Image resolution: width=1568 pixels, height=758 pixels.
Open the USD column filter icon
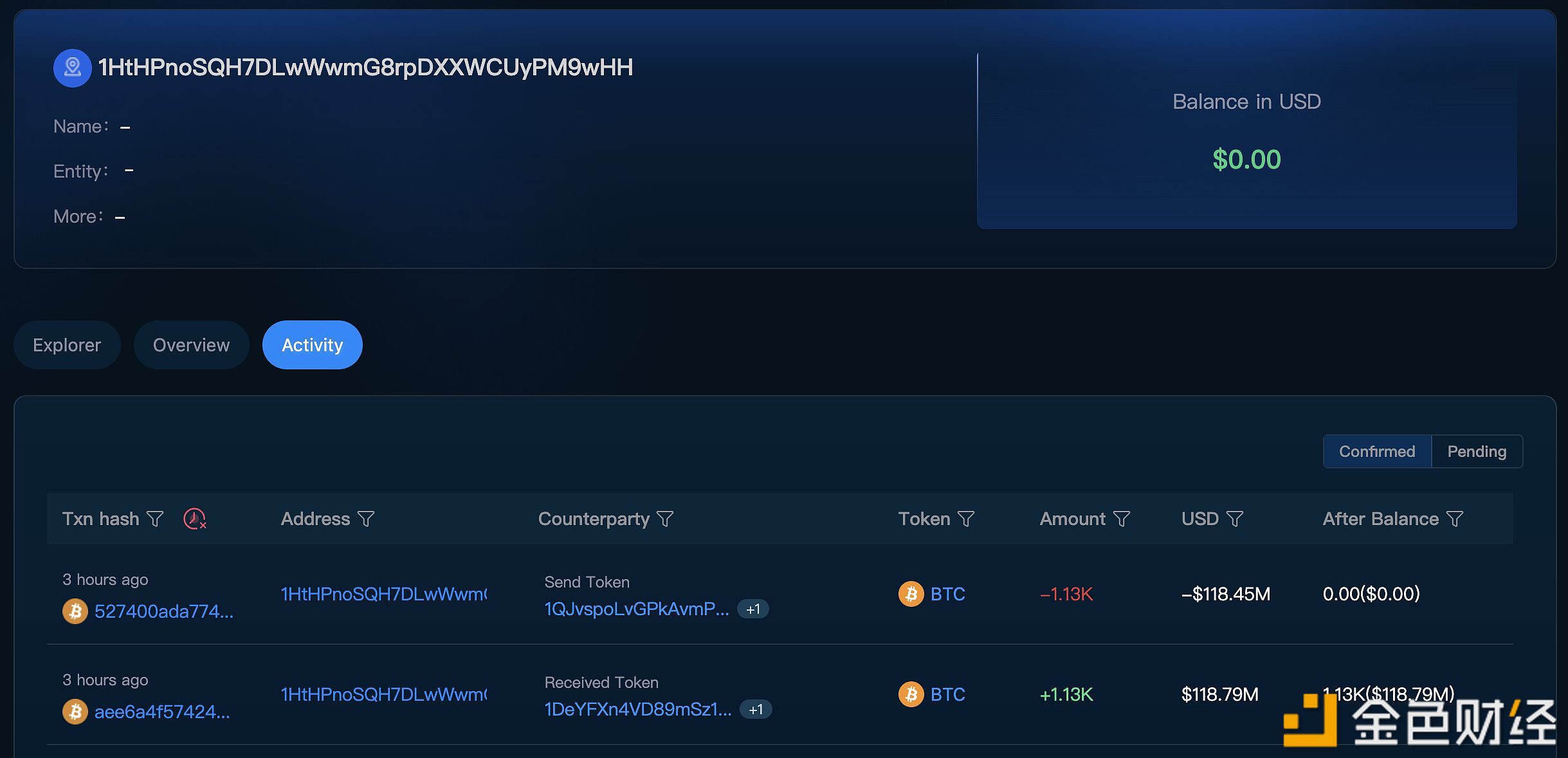(x=1235, y=519)
